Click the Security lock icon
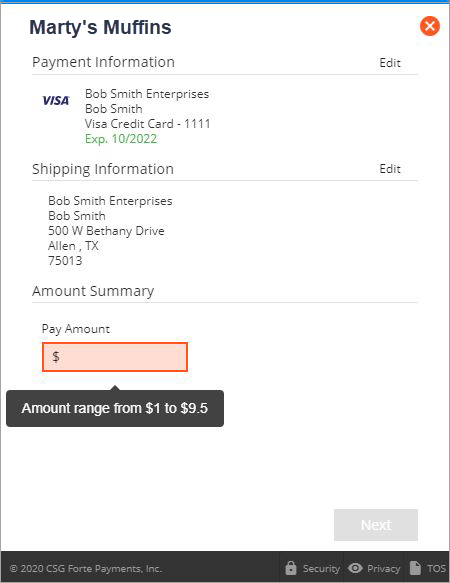This screenshot has width=450, height=583. point(291,568)
